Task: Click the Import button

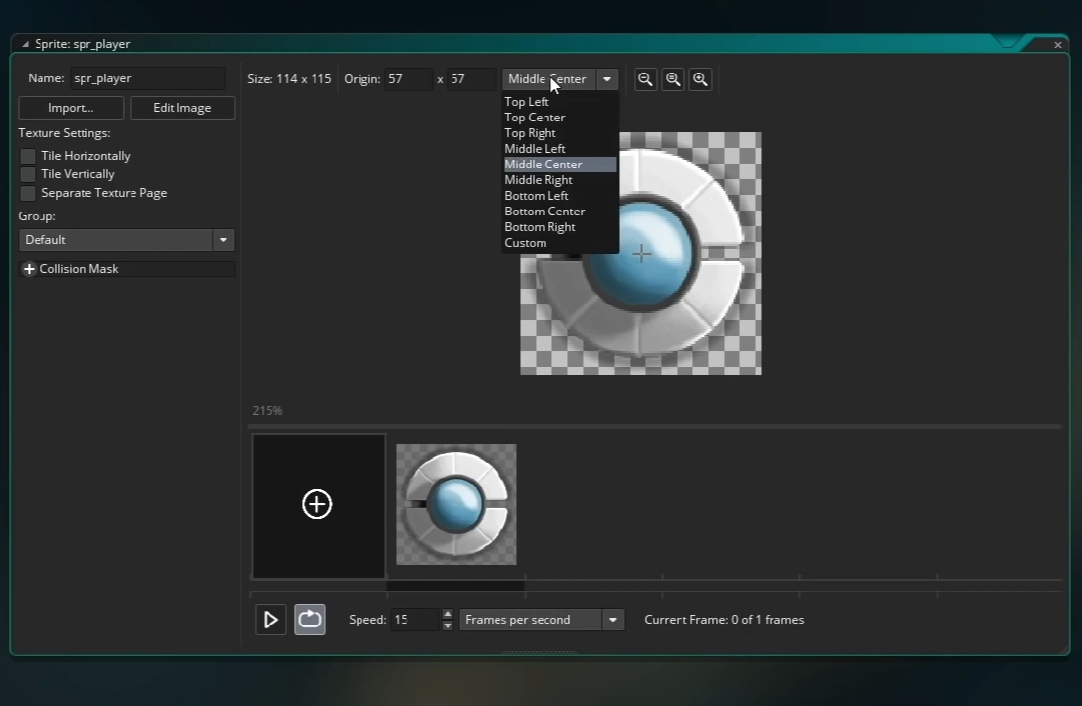Action: 71,108
